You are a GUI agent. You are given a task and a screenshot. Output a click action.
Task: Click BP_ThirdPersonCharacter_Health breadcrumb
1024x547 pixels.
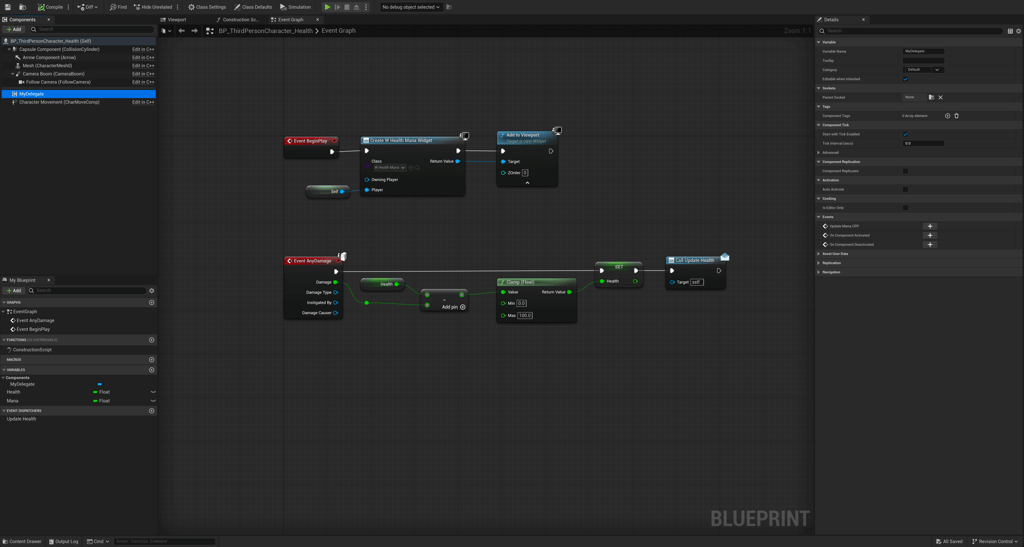(266, 31)
